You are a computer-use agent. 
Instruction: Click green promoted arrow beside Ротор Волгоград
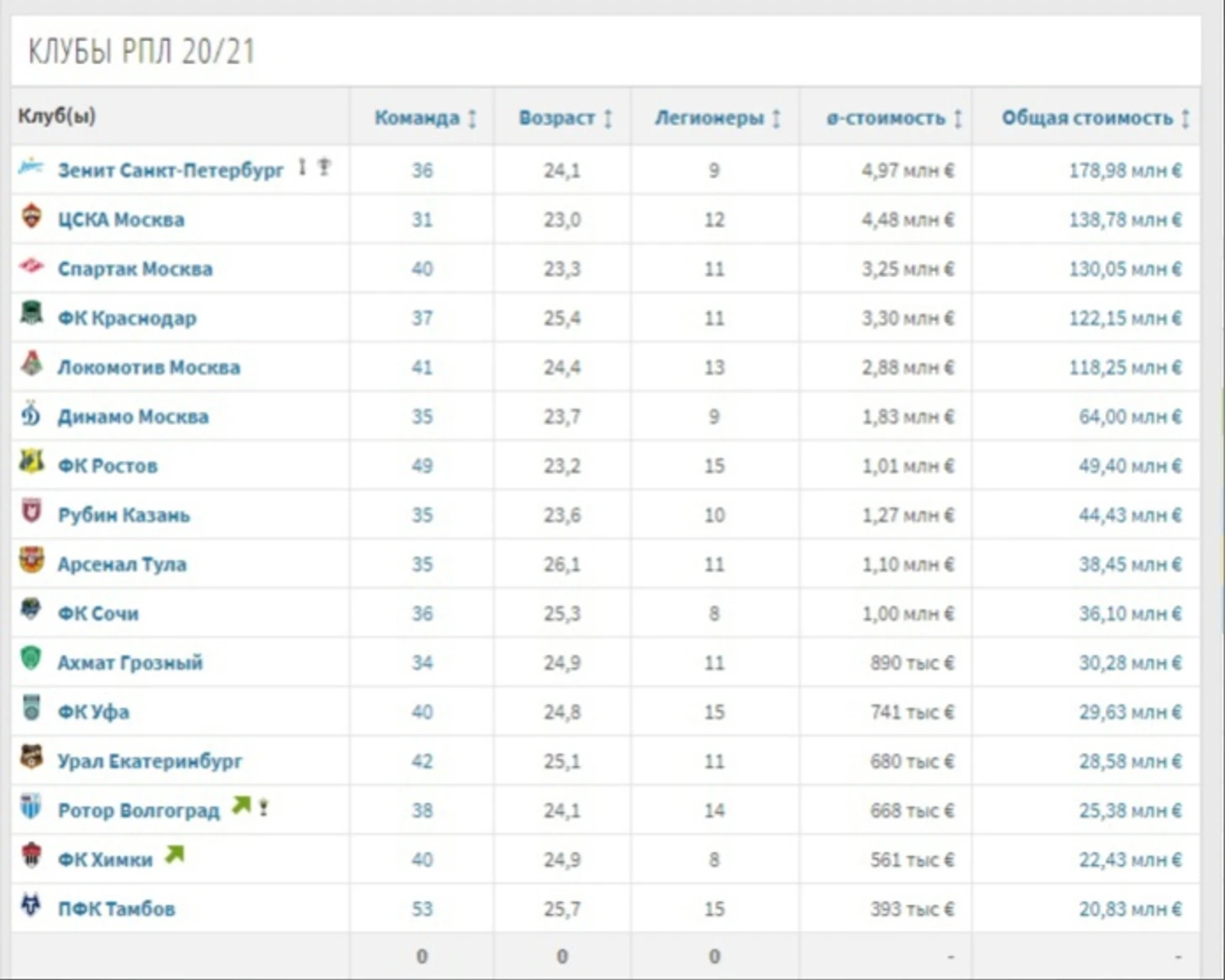[x=241, y=805]
